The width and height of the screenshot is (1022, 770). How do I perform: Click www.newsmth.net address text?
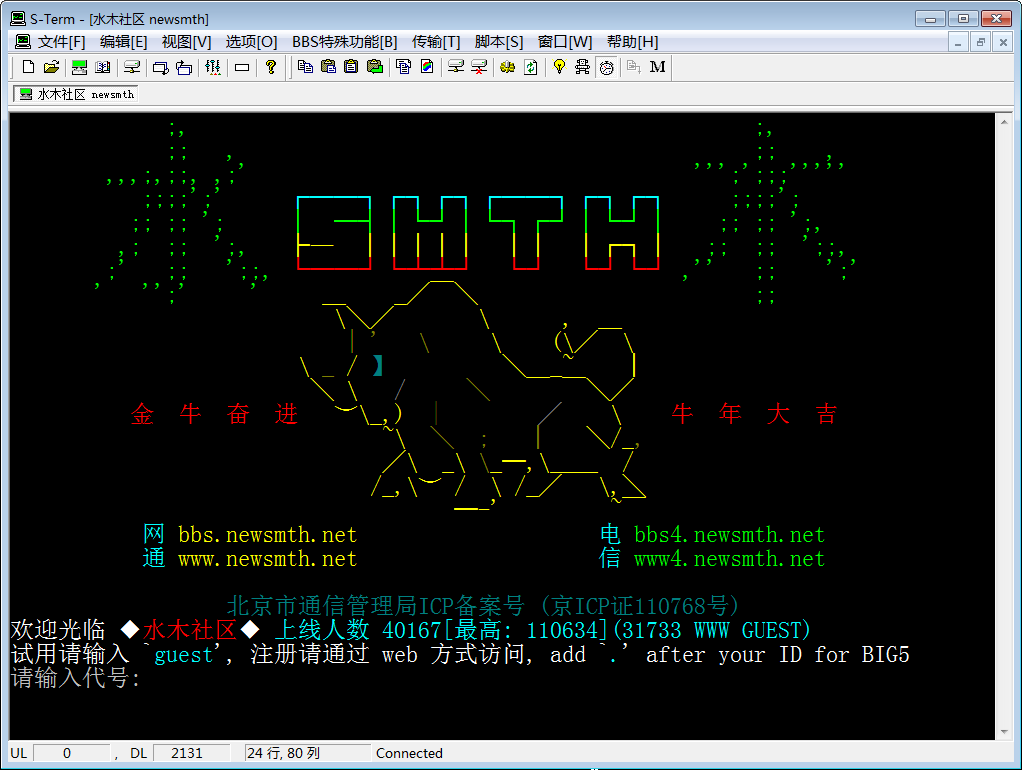[267, 559]
